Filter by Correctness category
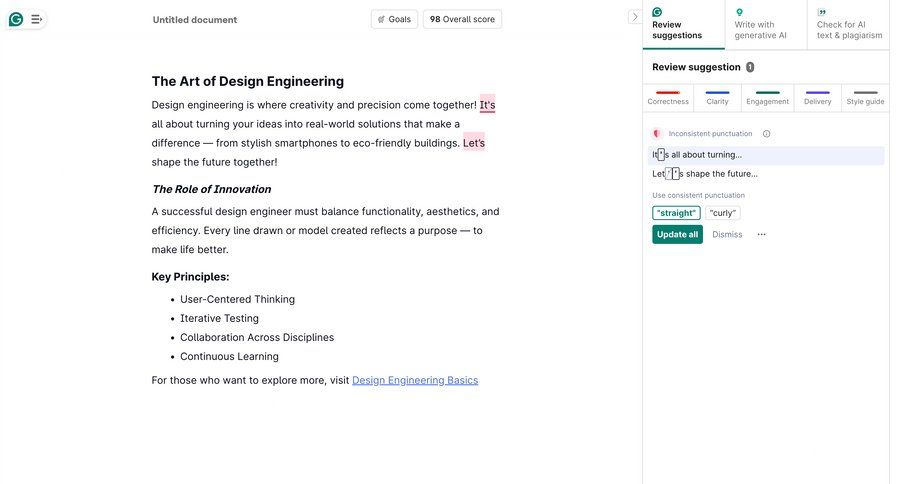The height and width of the screenshot is (484, 900). (x=668, y=98)
